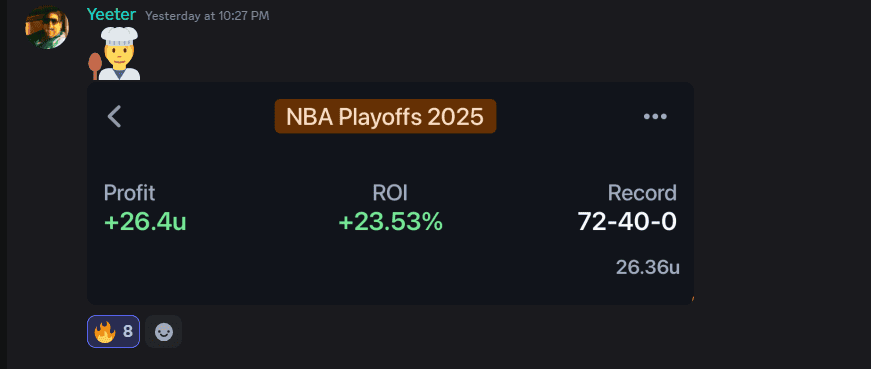Toggle the fire emoji reaction
Viewport: 871px width, 369px height.
pyautogui.click(x=113, y=331)
